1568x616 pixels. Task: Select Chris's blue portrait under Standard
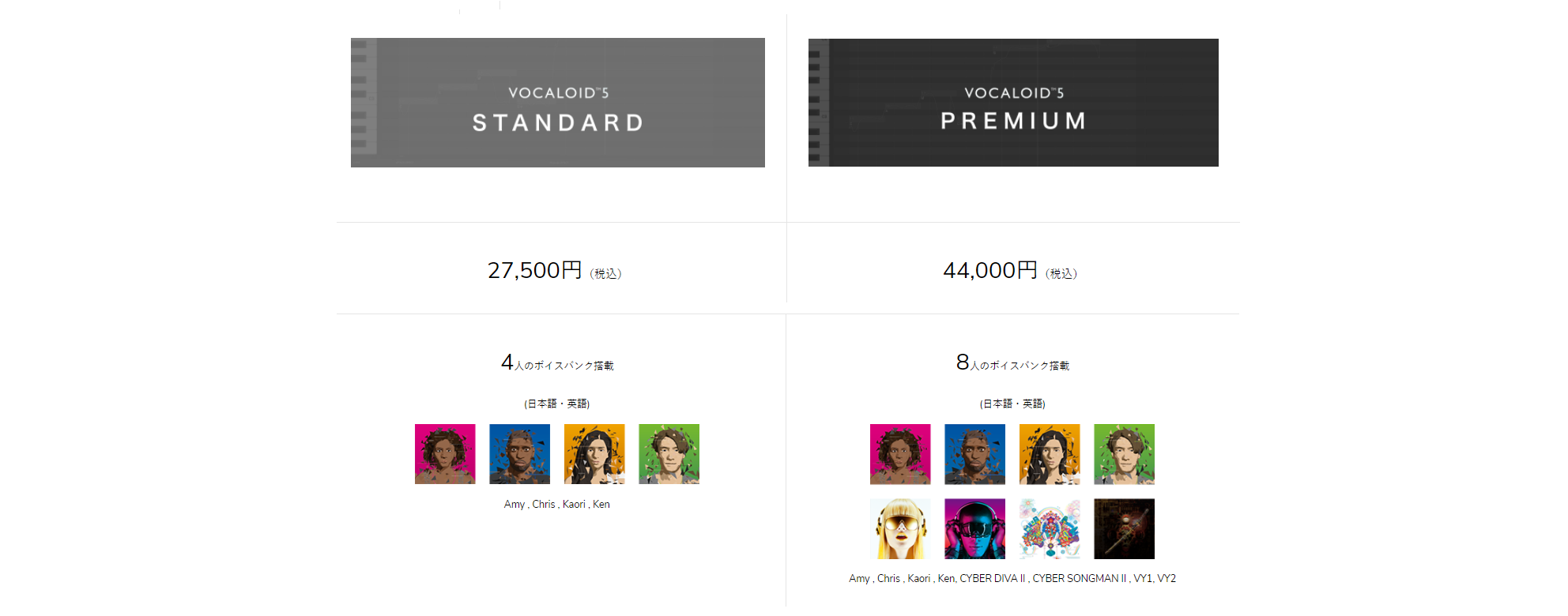coord(519,454)
